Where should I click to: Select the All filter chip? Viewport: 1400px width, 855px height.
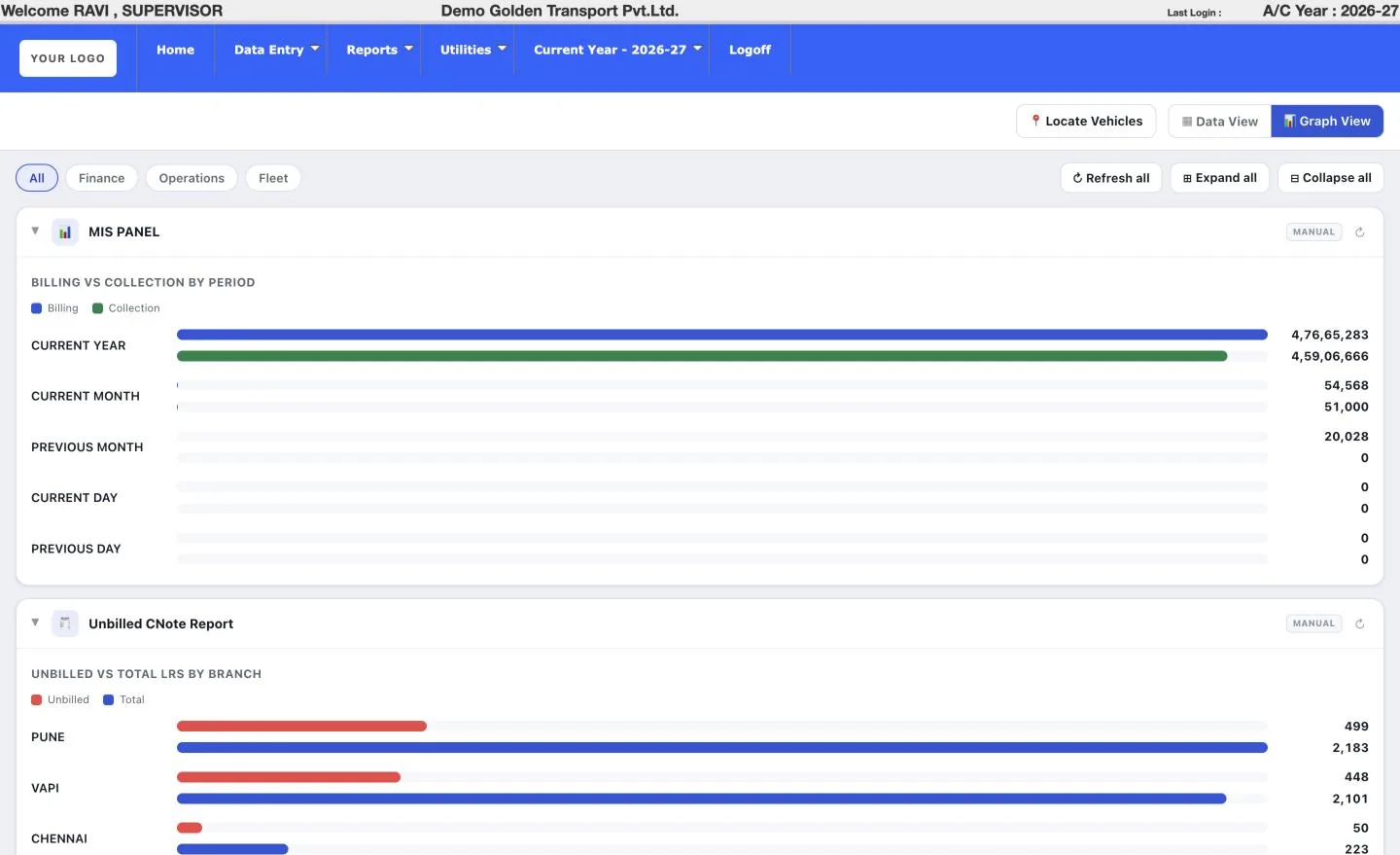pos(37,178)
